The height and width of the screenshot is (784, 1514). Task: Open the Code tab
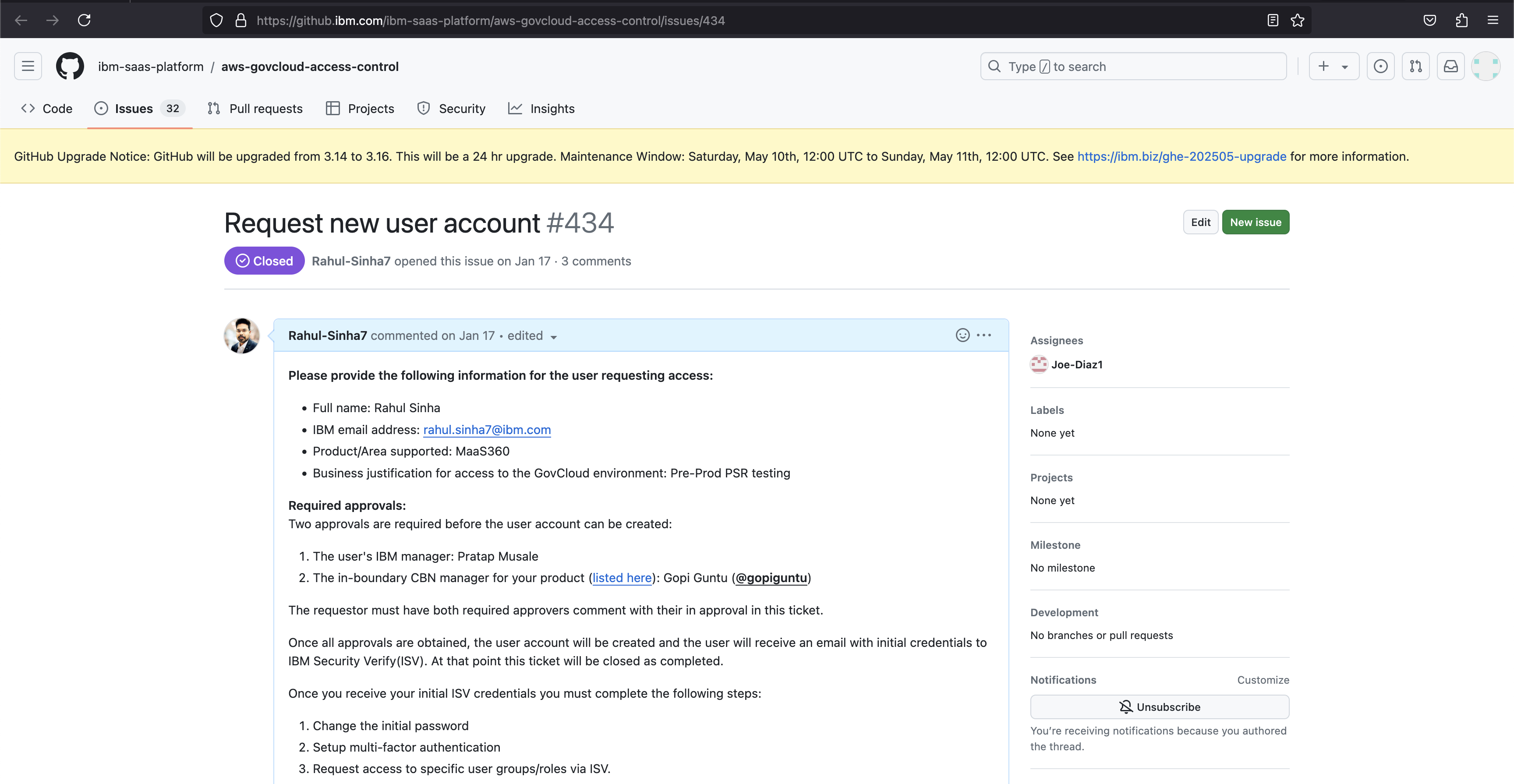(x=47, y=109)
